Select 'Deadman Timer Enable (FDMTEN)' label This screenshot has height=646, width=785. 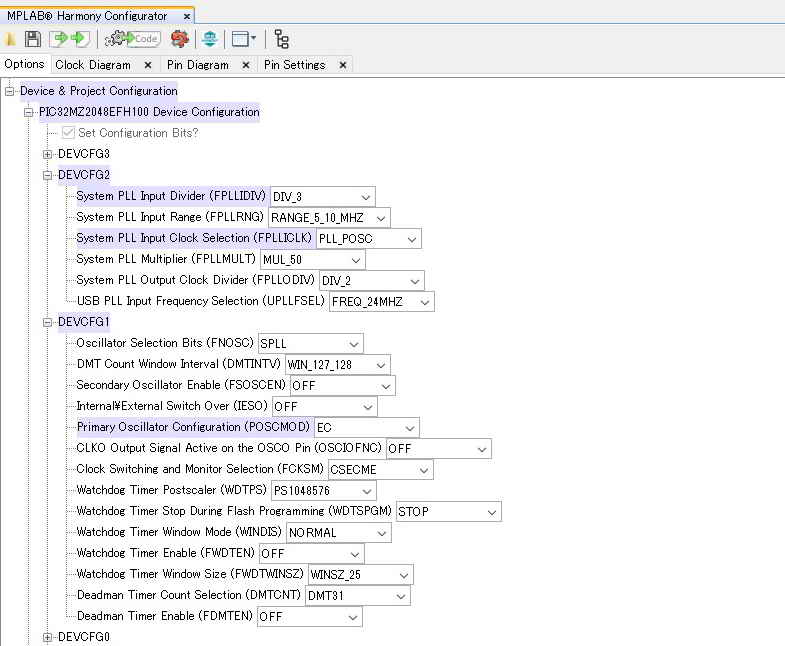coord(165,617)
